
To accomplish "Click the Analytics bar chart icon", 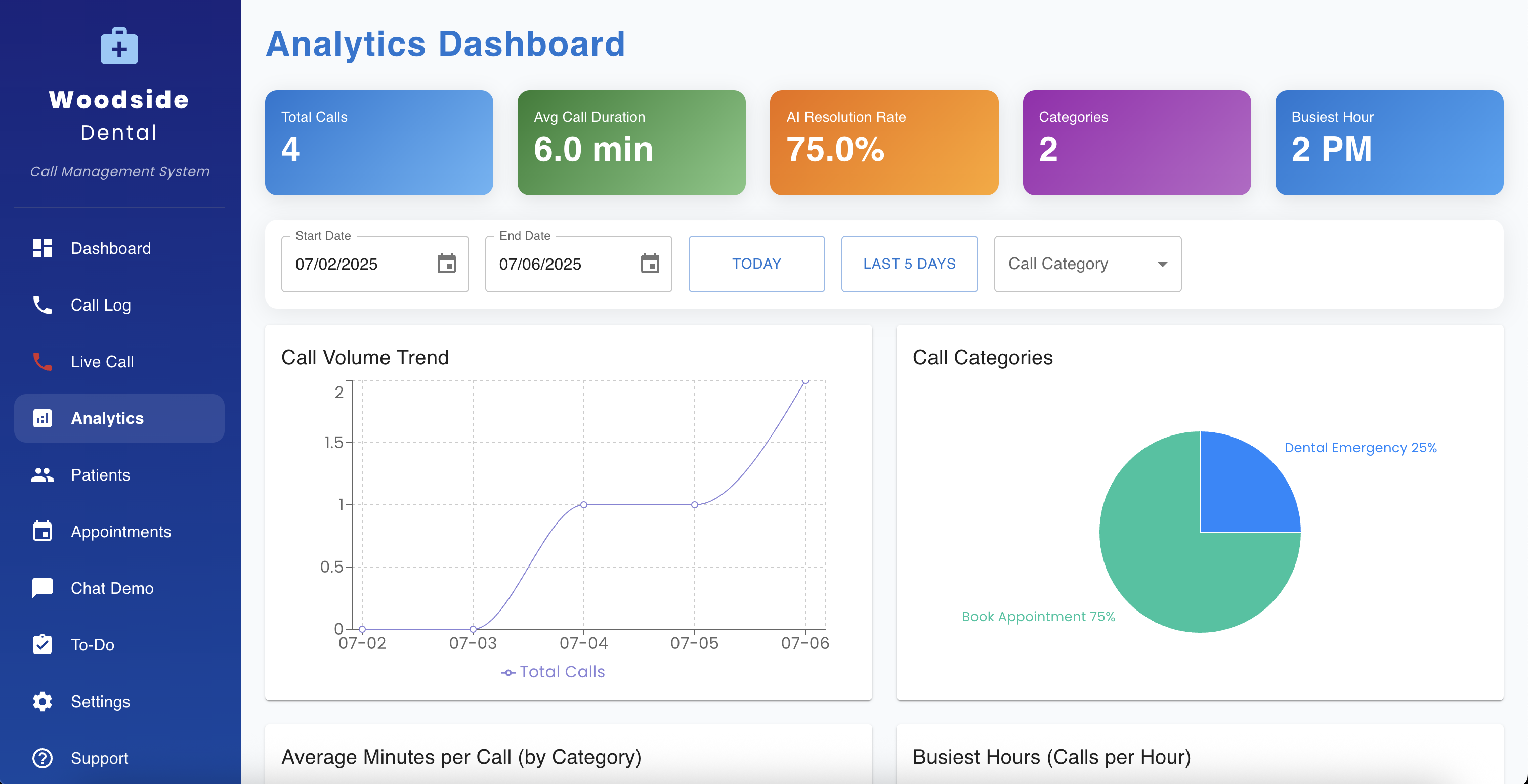I will [42, 418].
